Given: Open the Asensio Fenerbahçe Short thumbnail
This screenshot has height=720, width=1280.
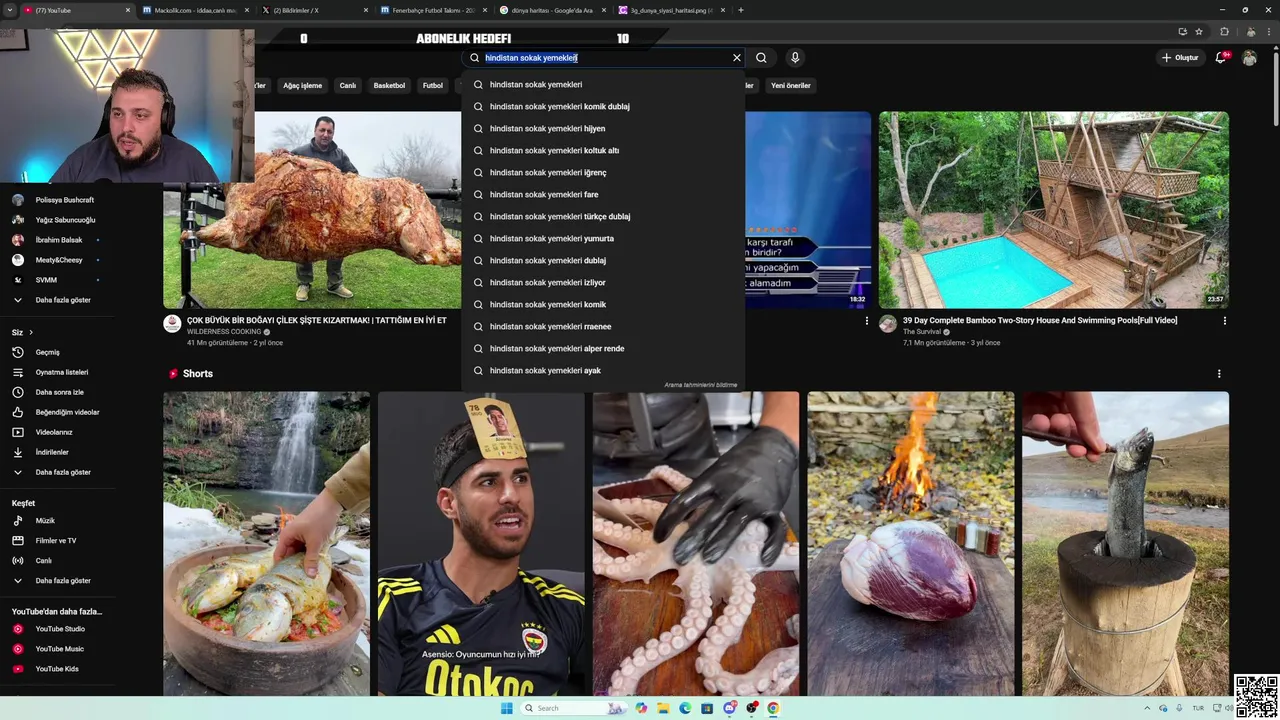Looking at the screenshot, I should (481, 544).
